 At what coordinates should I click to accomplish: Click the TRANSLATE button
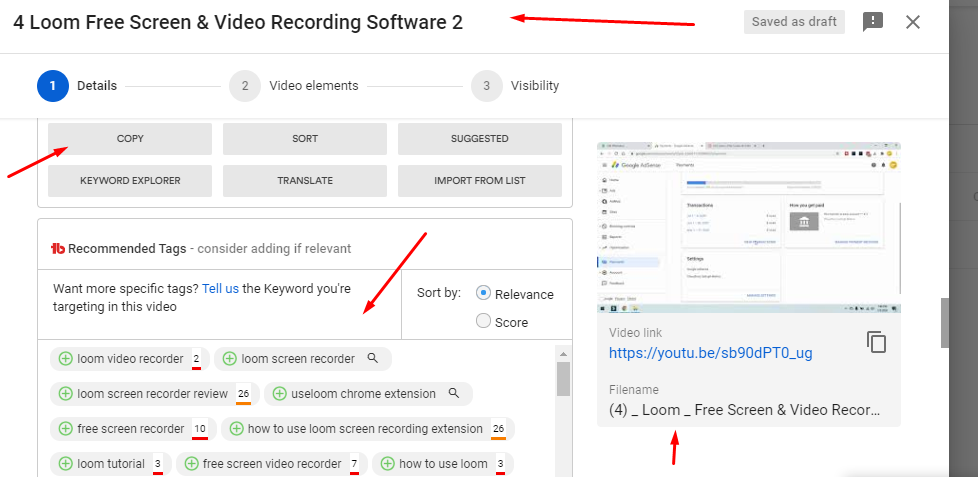tap(305, 181)
